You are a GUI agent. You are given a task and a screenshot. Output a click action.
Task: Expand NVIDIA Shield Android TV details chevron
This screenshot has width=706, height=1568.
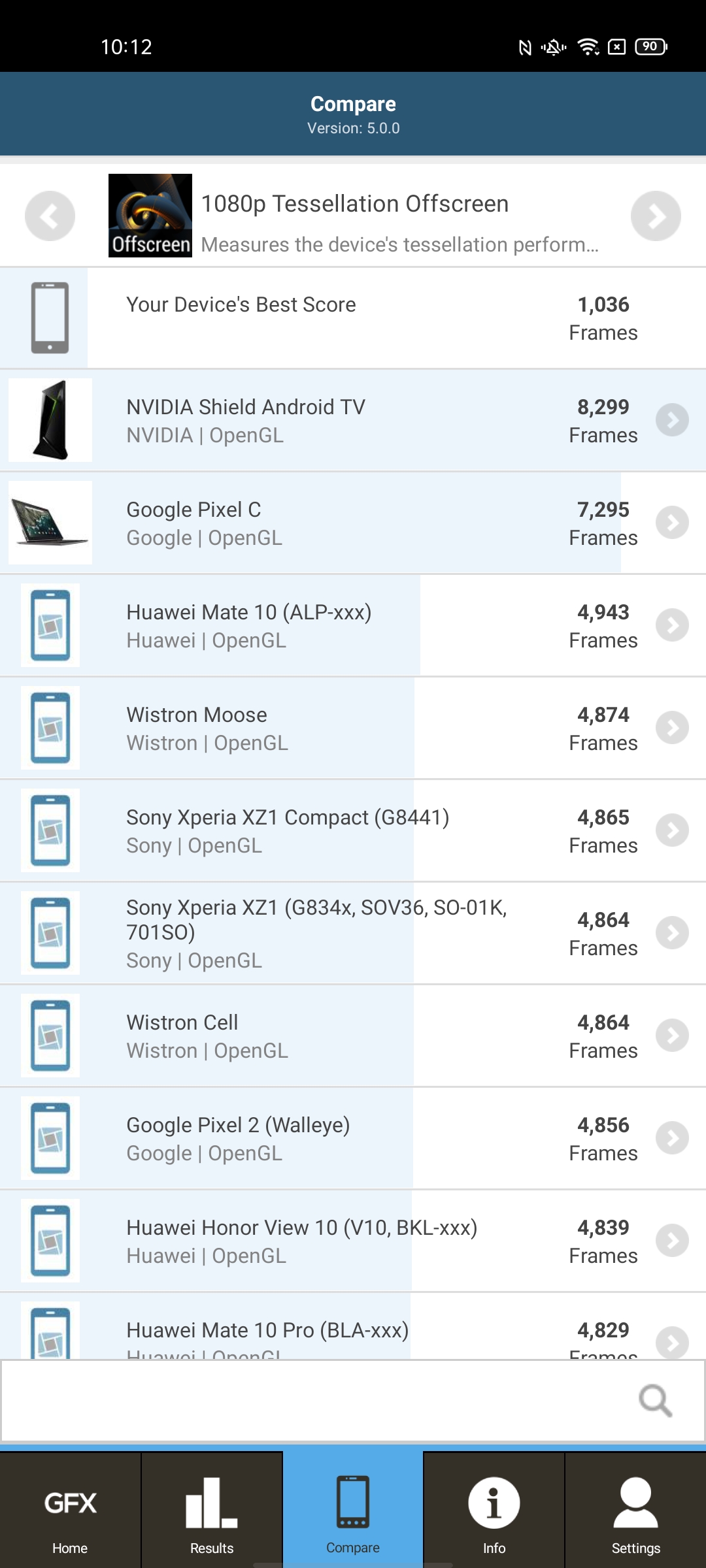click(672, 420)
